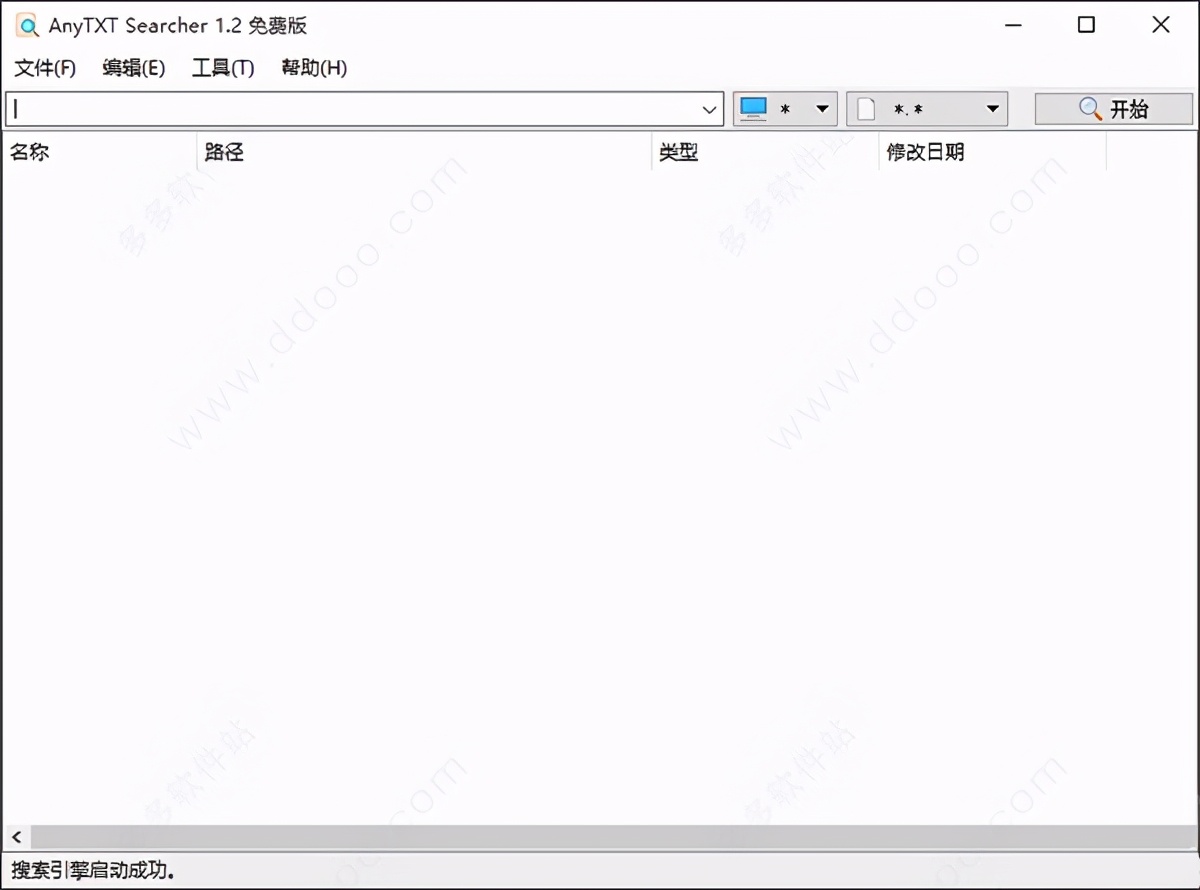
Task: Click the 开始 search button
Action: coord(1114,109)
